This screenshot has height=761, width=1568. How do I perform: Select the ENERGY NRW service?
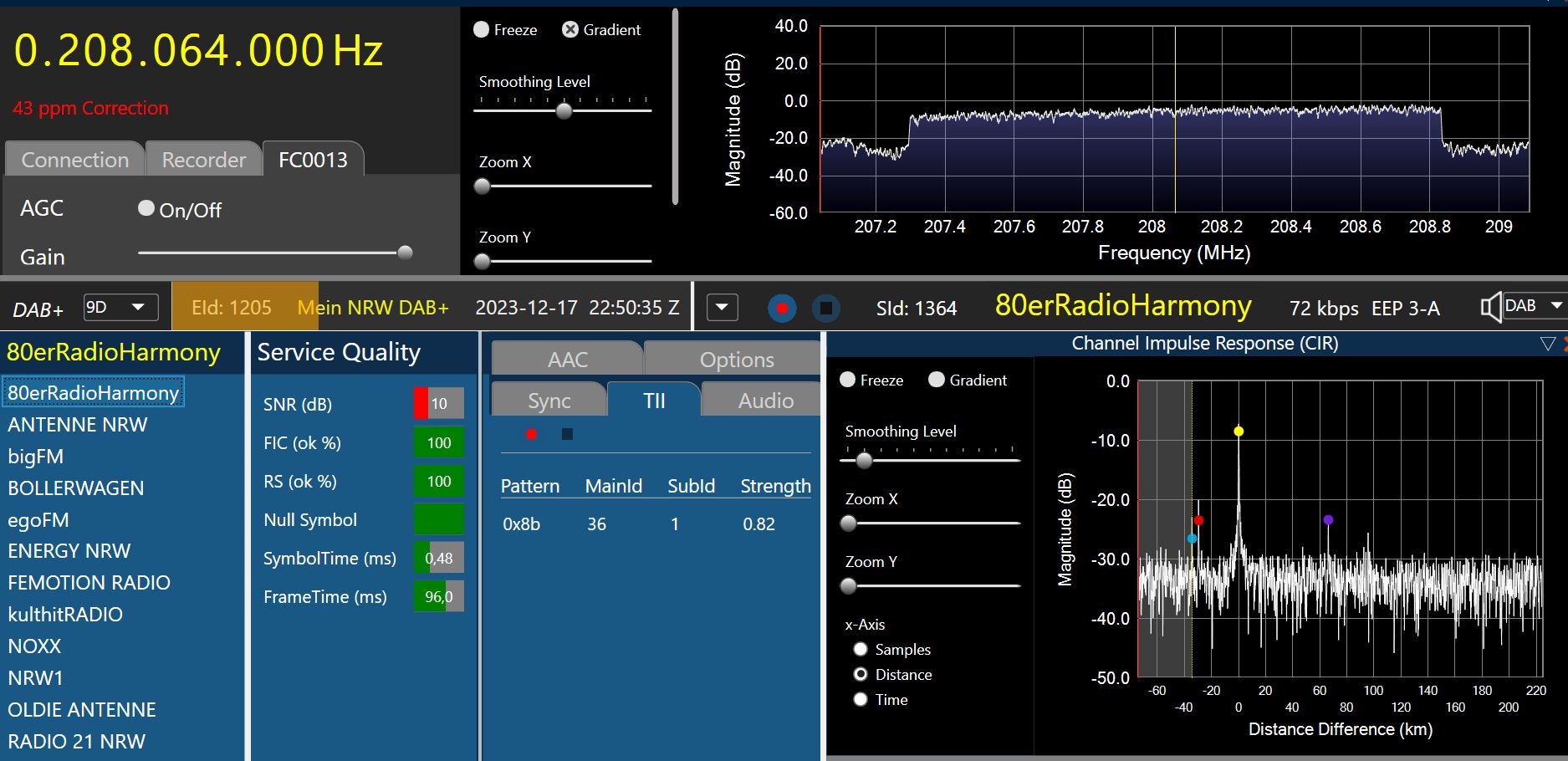point(69,551)
